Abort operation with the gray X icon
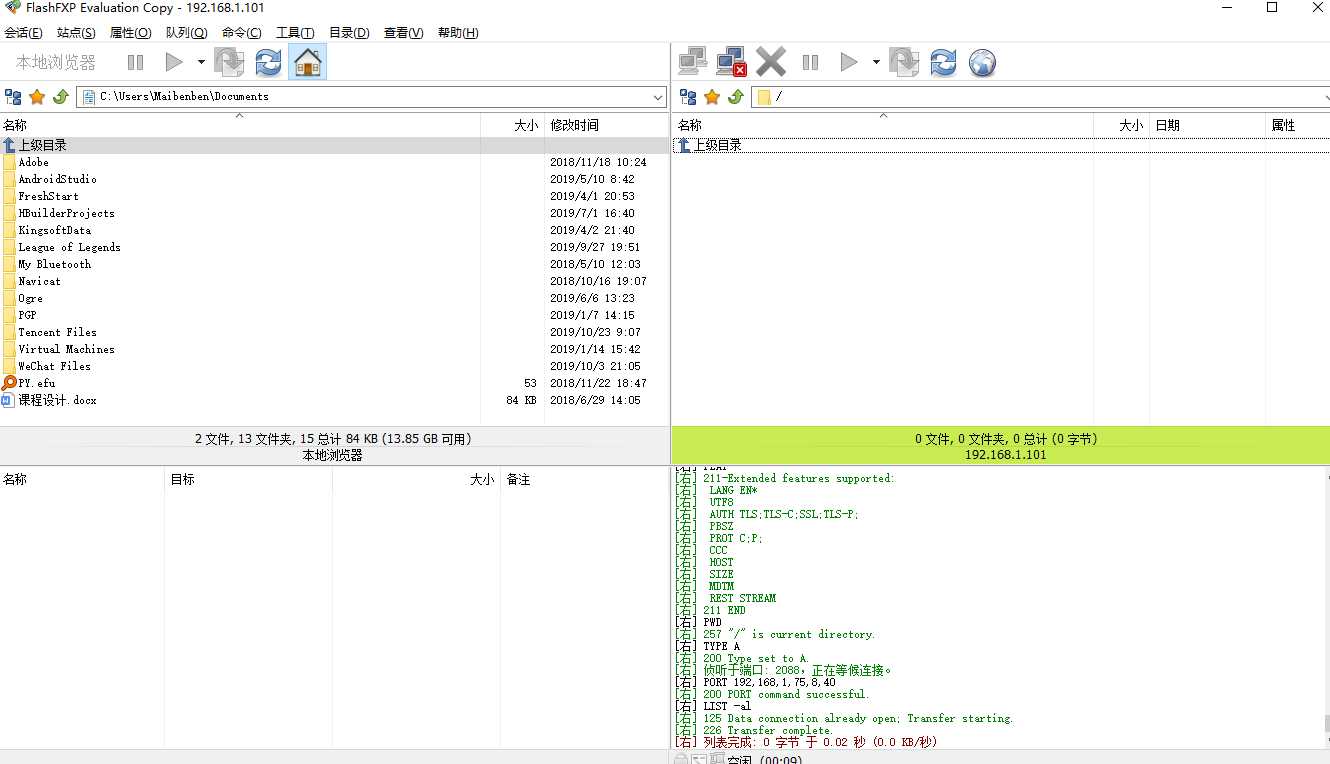The height and width of the screenshot is (764, 1330). click(771, 62)
